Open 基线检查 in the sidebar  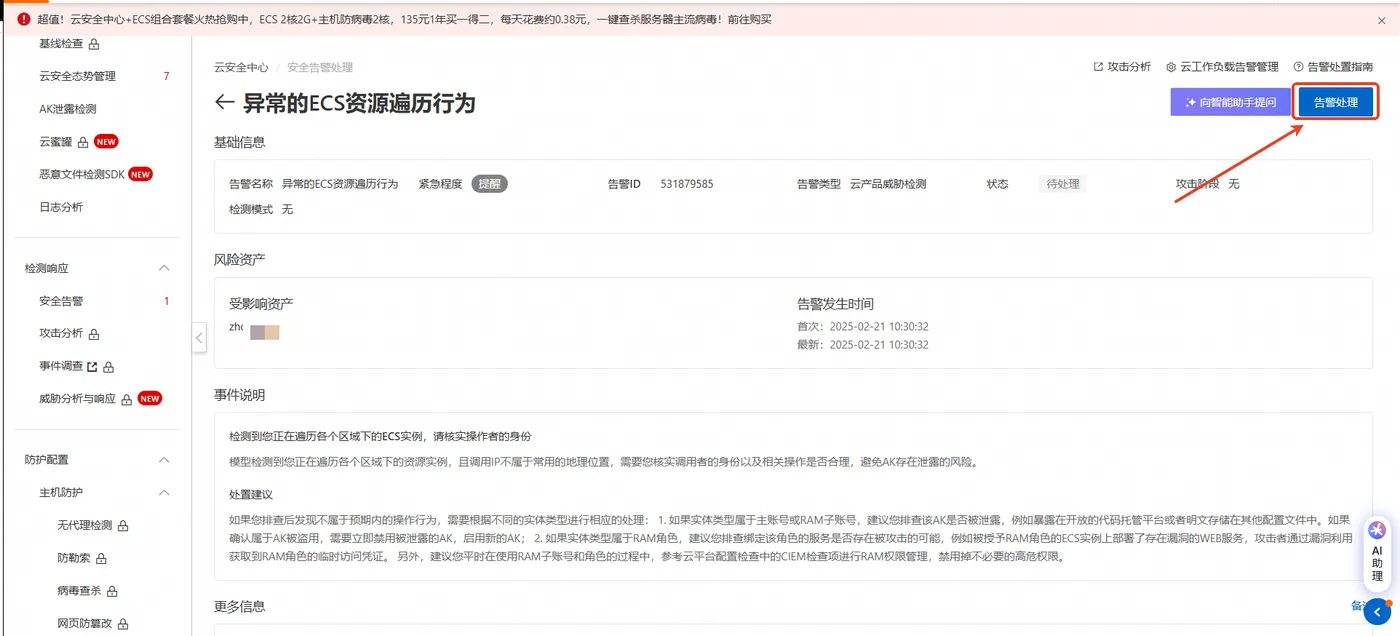61,44
